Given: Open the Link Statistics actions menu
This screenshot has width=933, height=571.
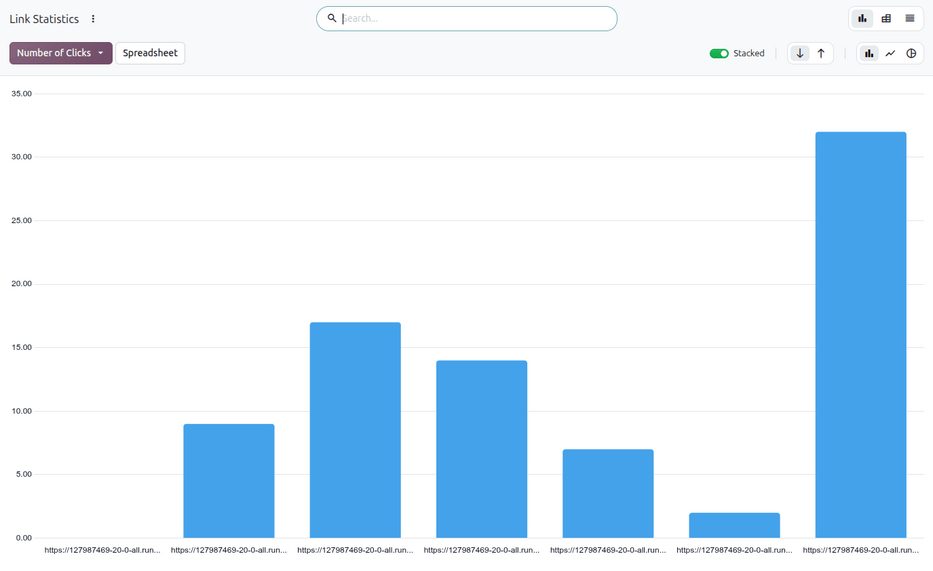Looking at the screenshot, I should click(x=93, y=19).
